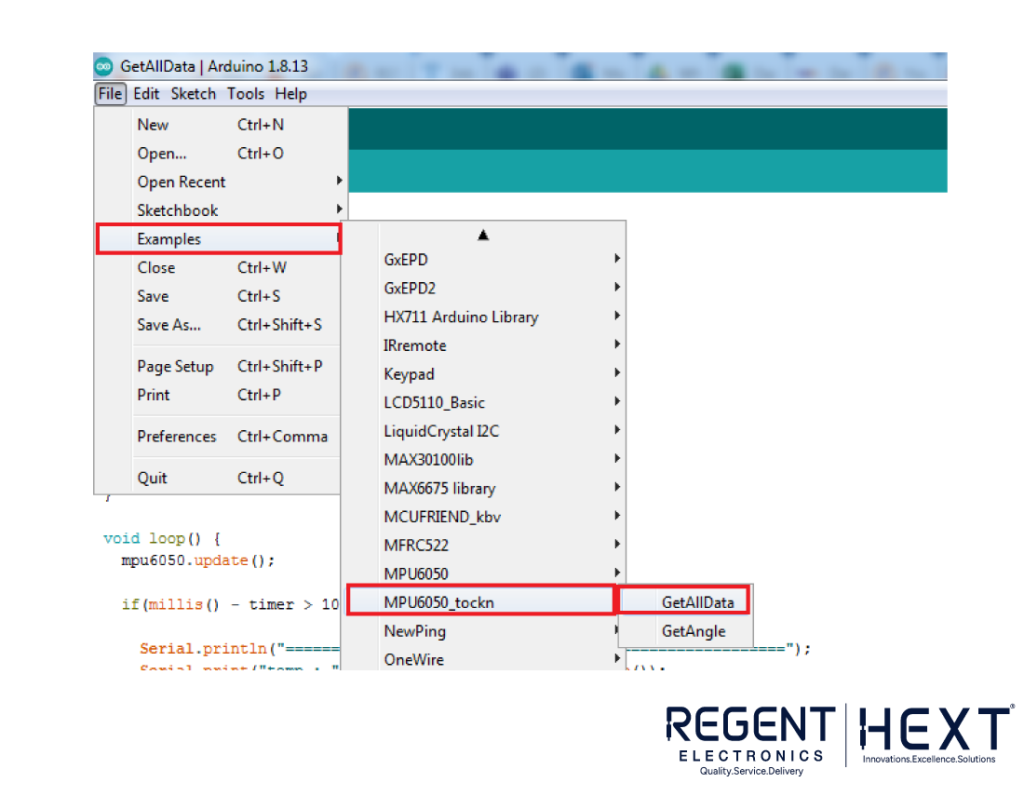Choose Close in File menu

tap(219, 268)
